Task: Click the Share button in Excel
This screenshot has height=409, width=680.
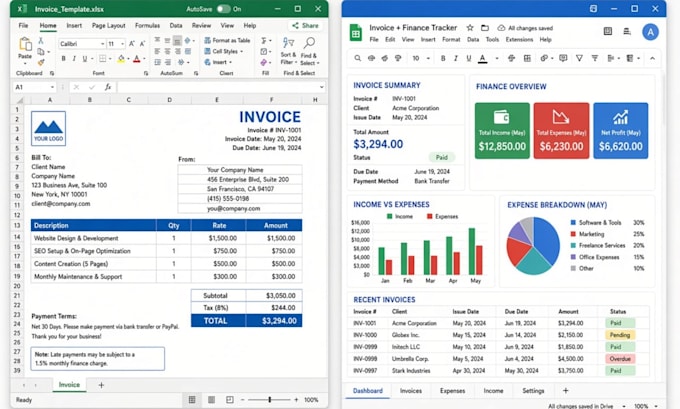Action: [x=305, y=26]
